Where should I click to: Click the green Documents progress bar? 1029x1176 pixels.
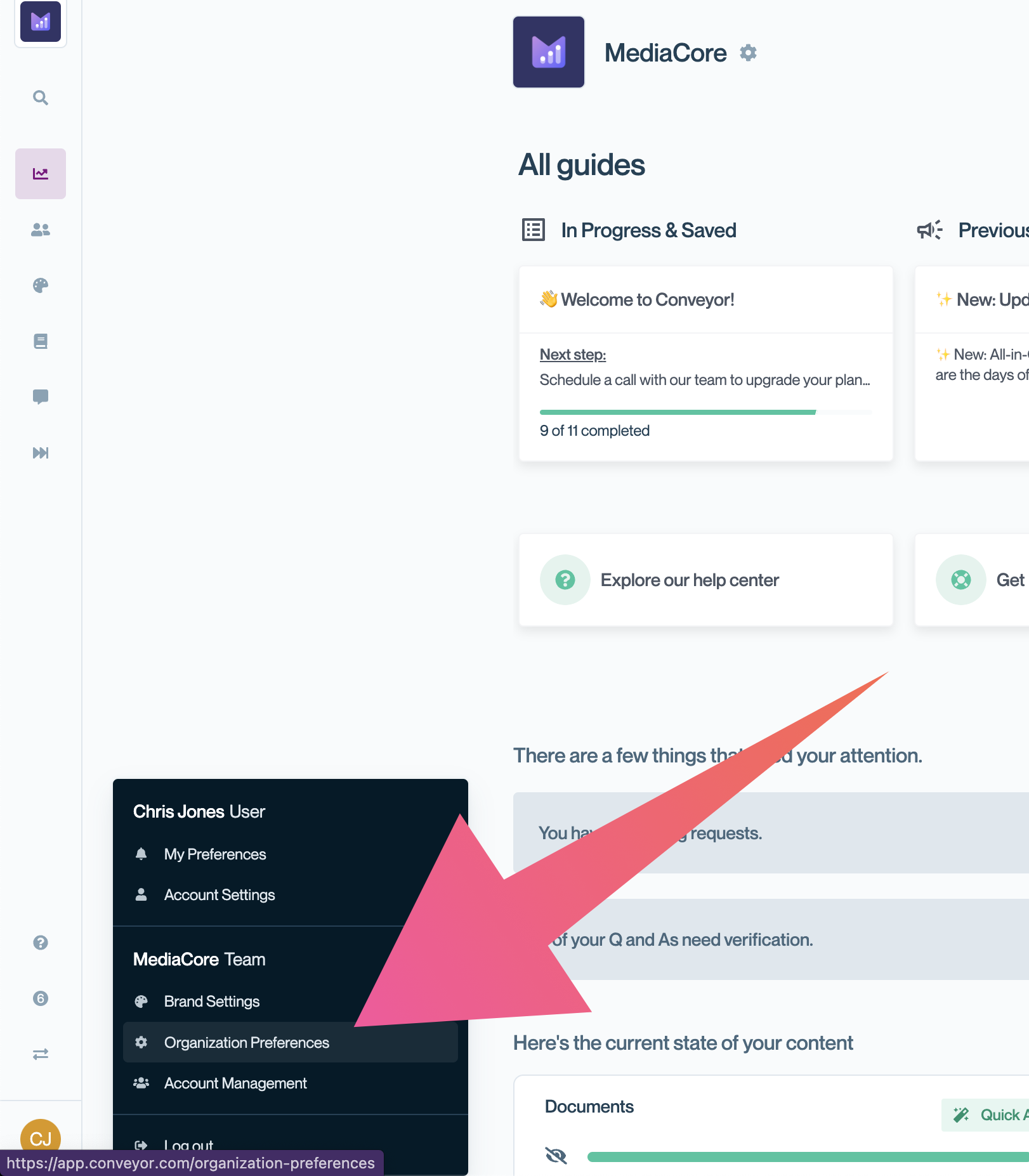pos(808,1157)
